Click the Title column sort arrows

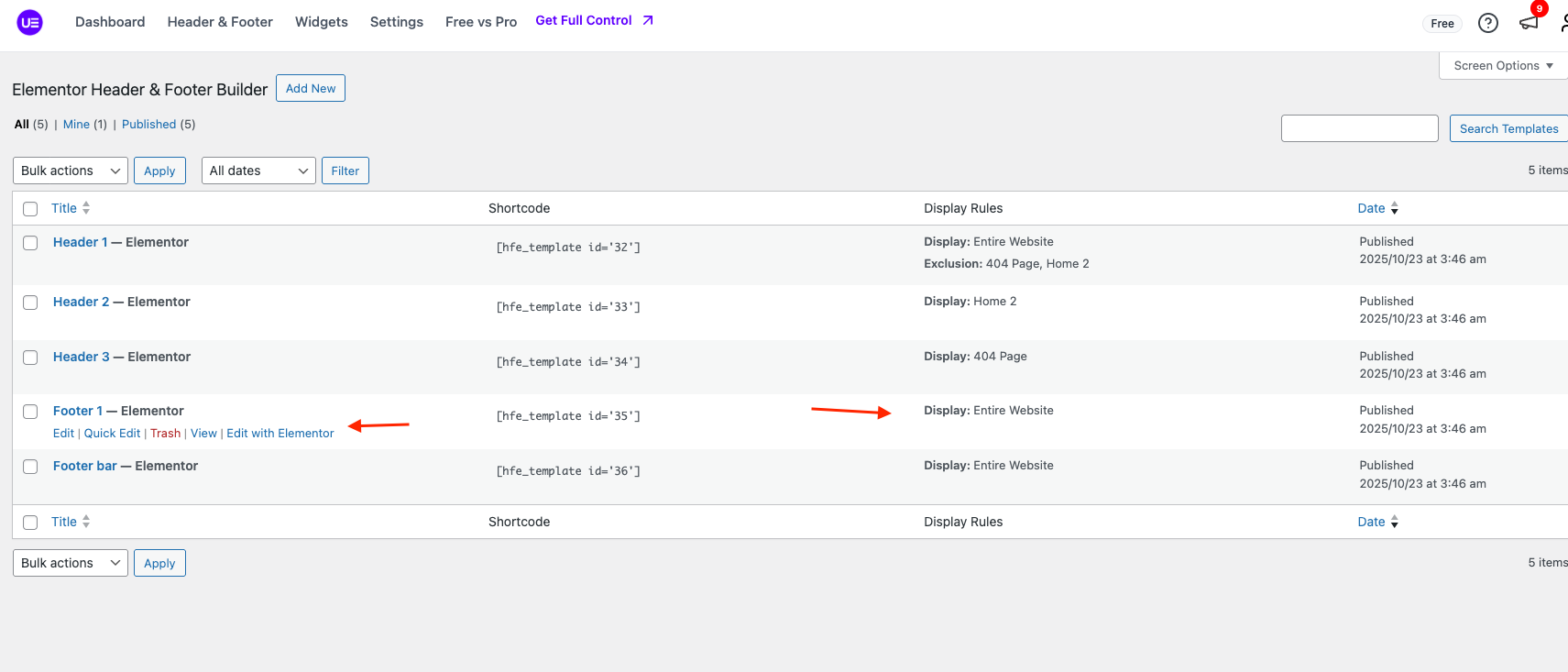pos(86,208)
